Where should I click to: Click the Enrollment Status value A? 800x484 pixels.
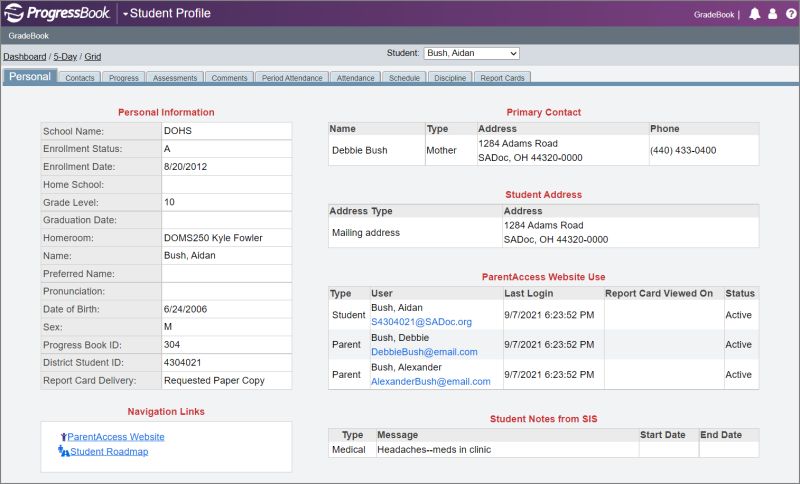pos(167,149)
